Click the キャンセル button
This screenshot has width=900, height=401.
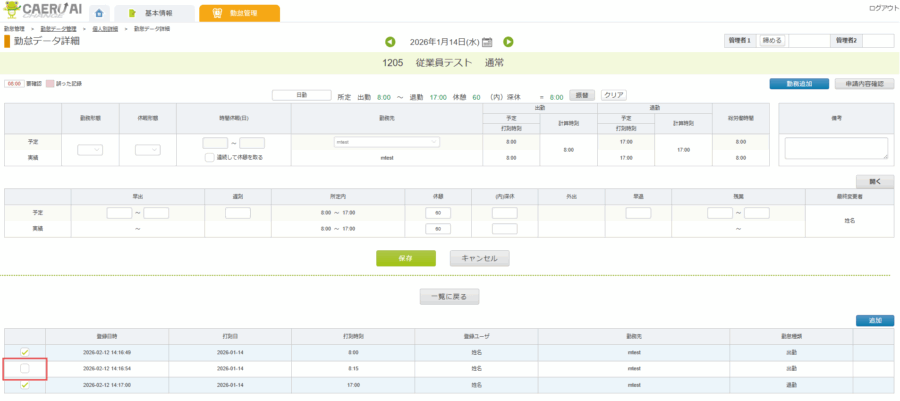point(479,258)
